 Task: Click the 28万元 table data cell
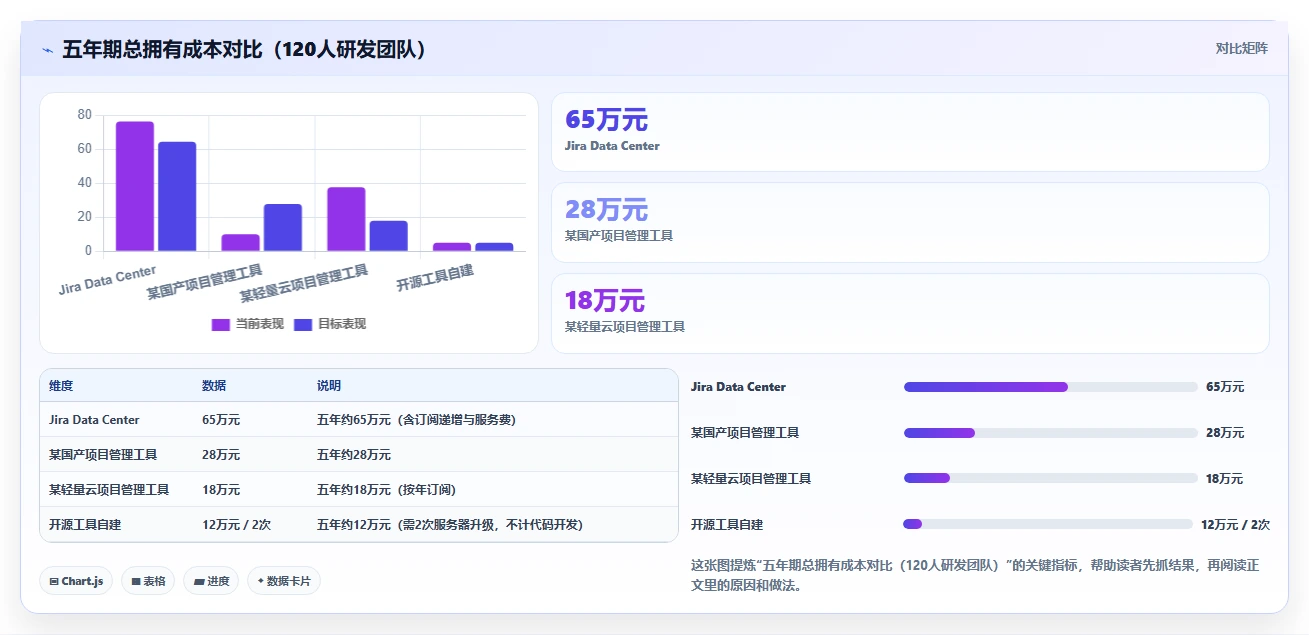221,455
